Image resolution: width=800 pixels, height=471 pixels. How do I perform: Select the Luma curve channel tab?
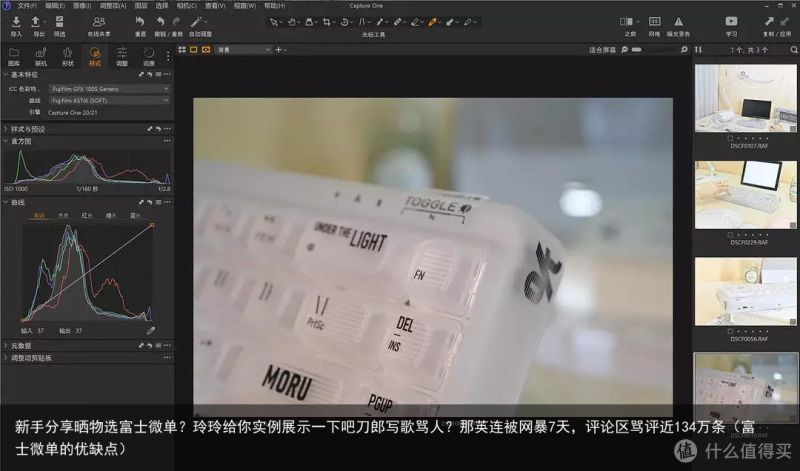[x=63, y=216]
